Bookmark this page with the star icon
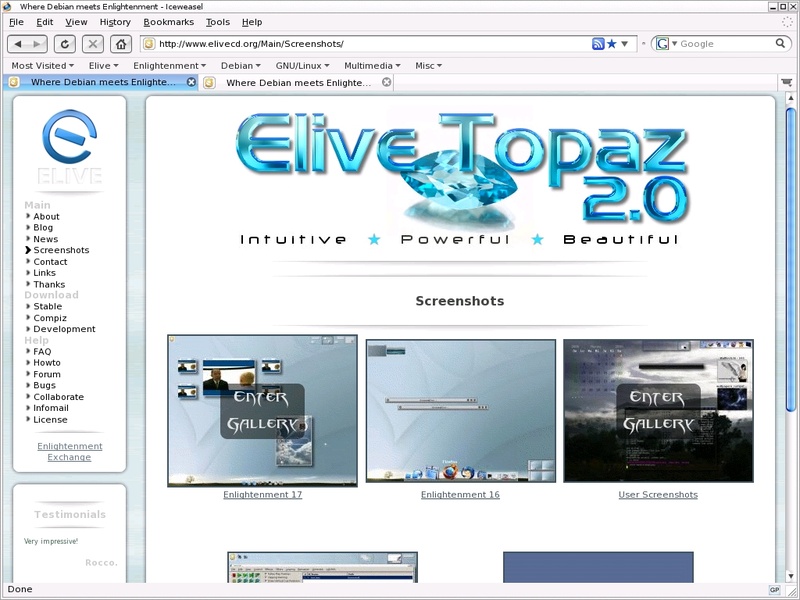 coord(612,44)
